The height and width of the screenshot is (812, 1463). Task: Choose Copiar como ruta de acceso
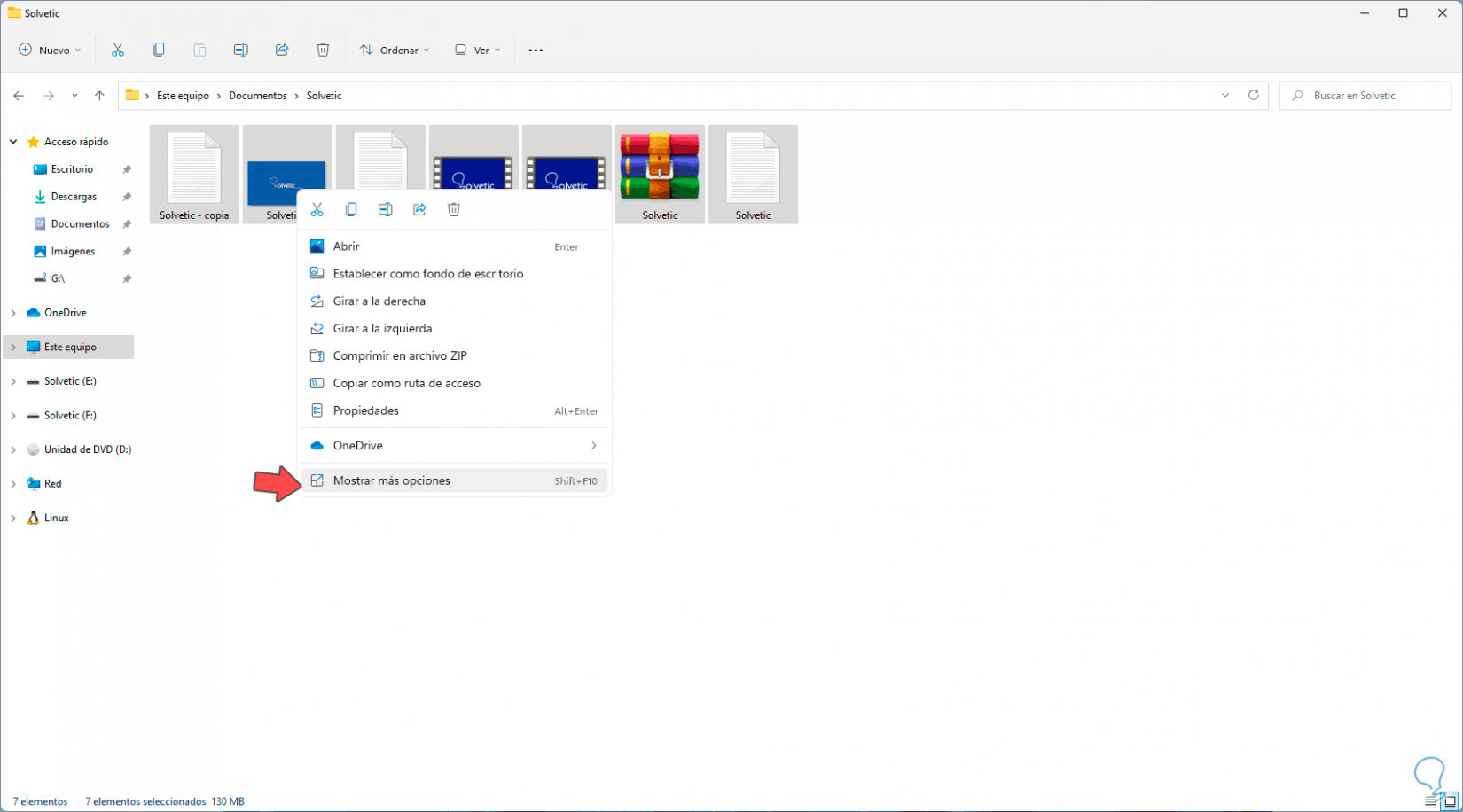click(454, 383)
